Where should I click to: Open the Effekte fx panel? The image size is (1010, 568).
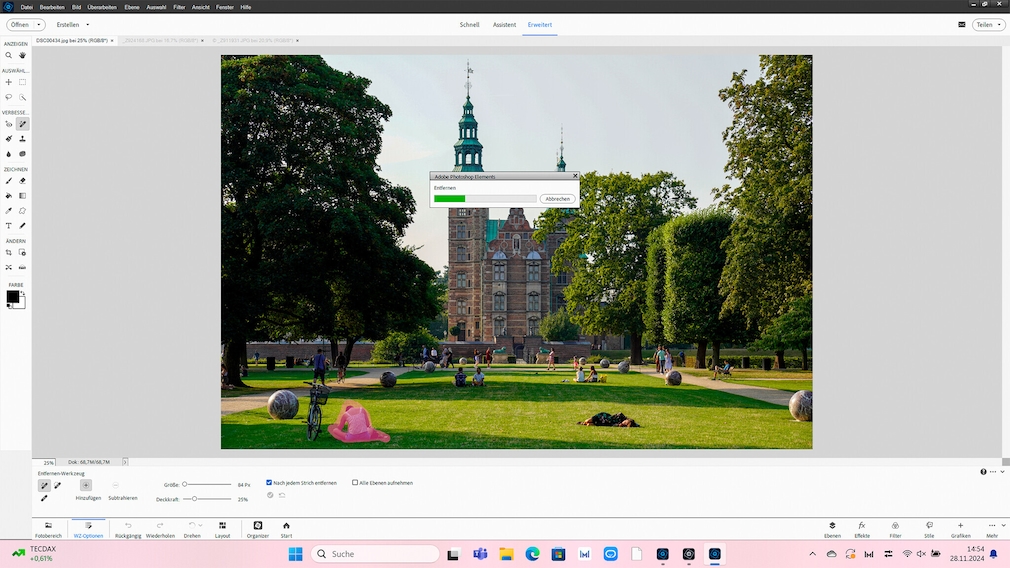[862, 529]
